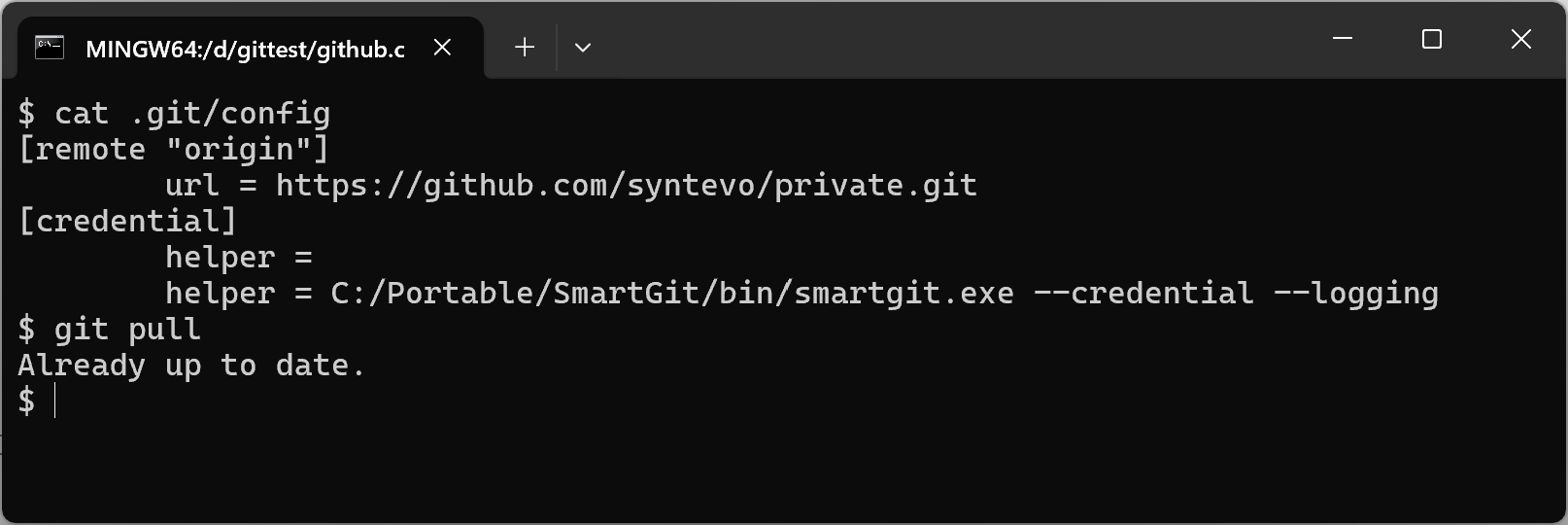1568x525 pixels.
Task: Click the --credential flag text
Action: click(x=1143, y=294)
